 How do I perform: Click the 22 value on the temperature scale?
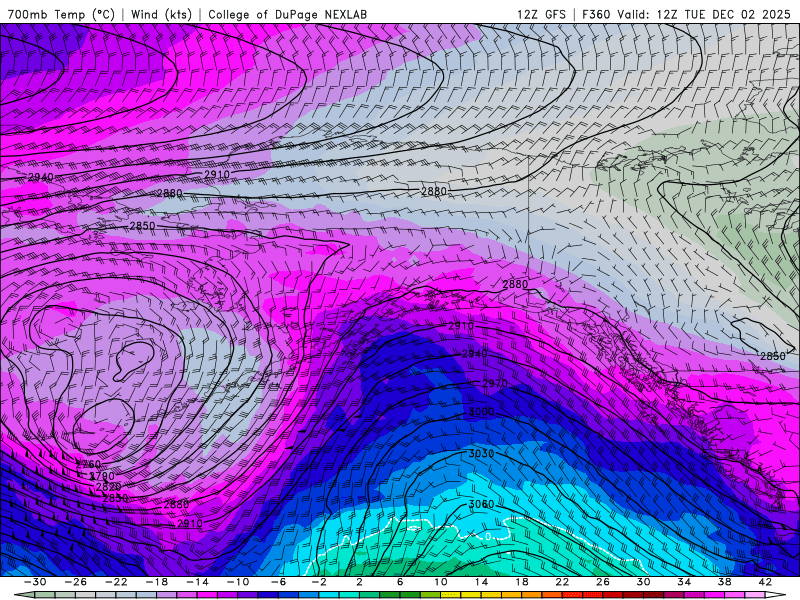562,582
